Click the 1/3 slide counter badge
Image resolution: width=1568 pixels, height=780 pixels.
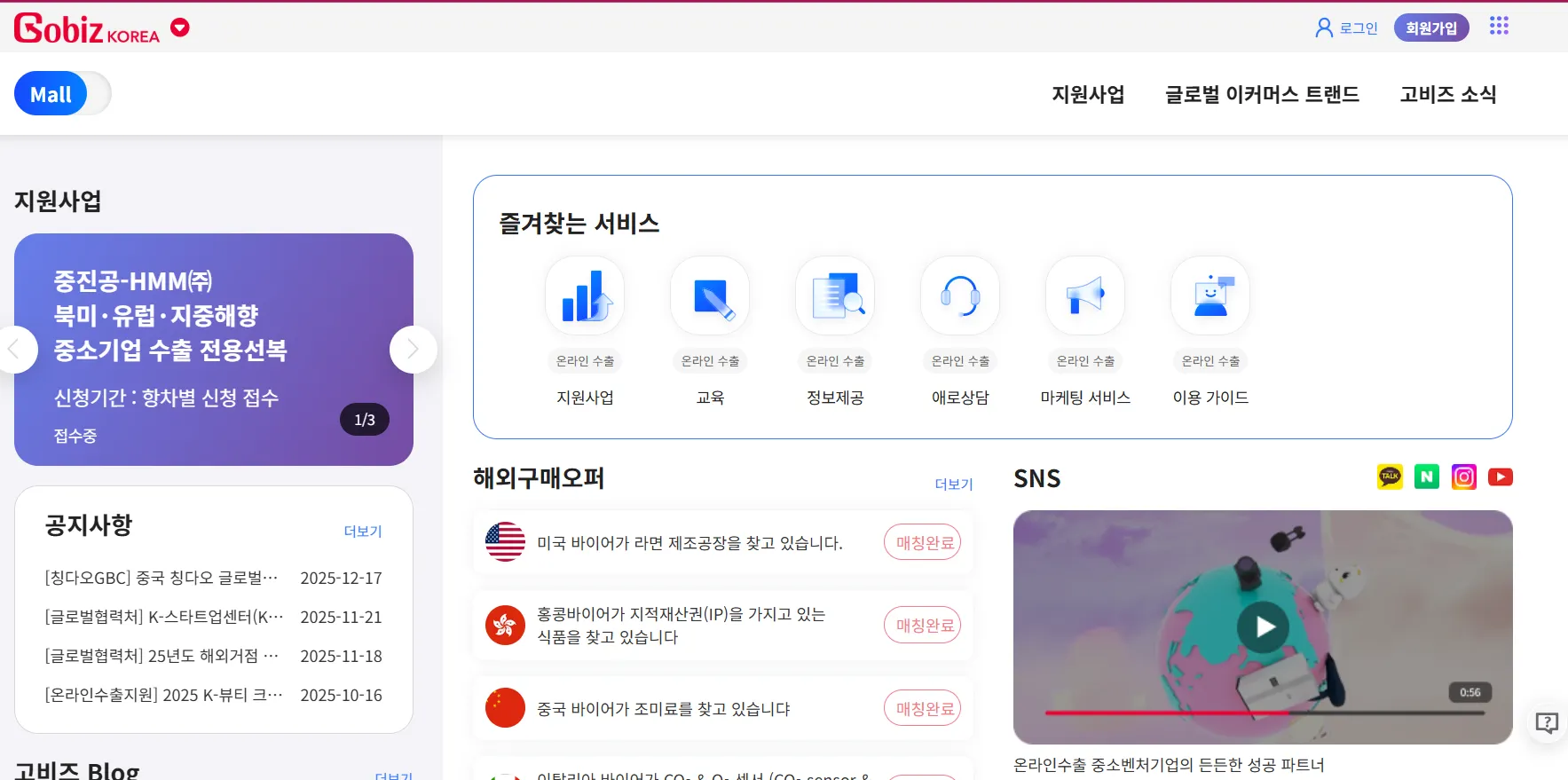click(365, 420)
